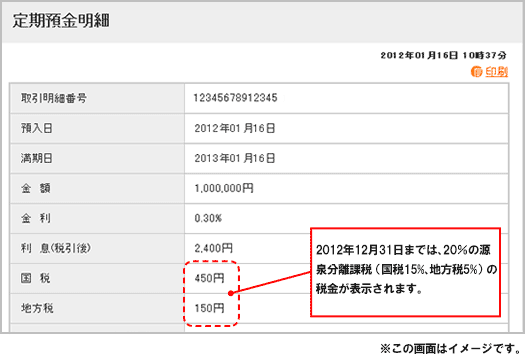The height and width of the screenshot is (362, 525).
Task: Click the 金利 row label
Action: tap(36, 218)
